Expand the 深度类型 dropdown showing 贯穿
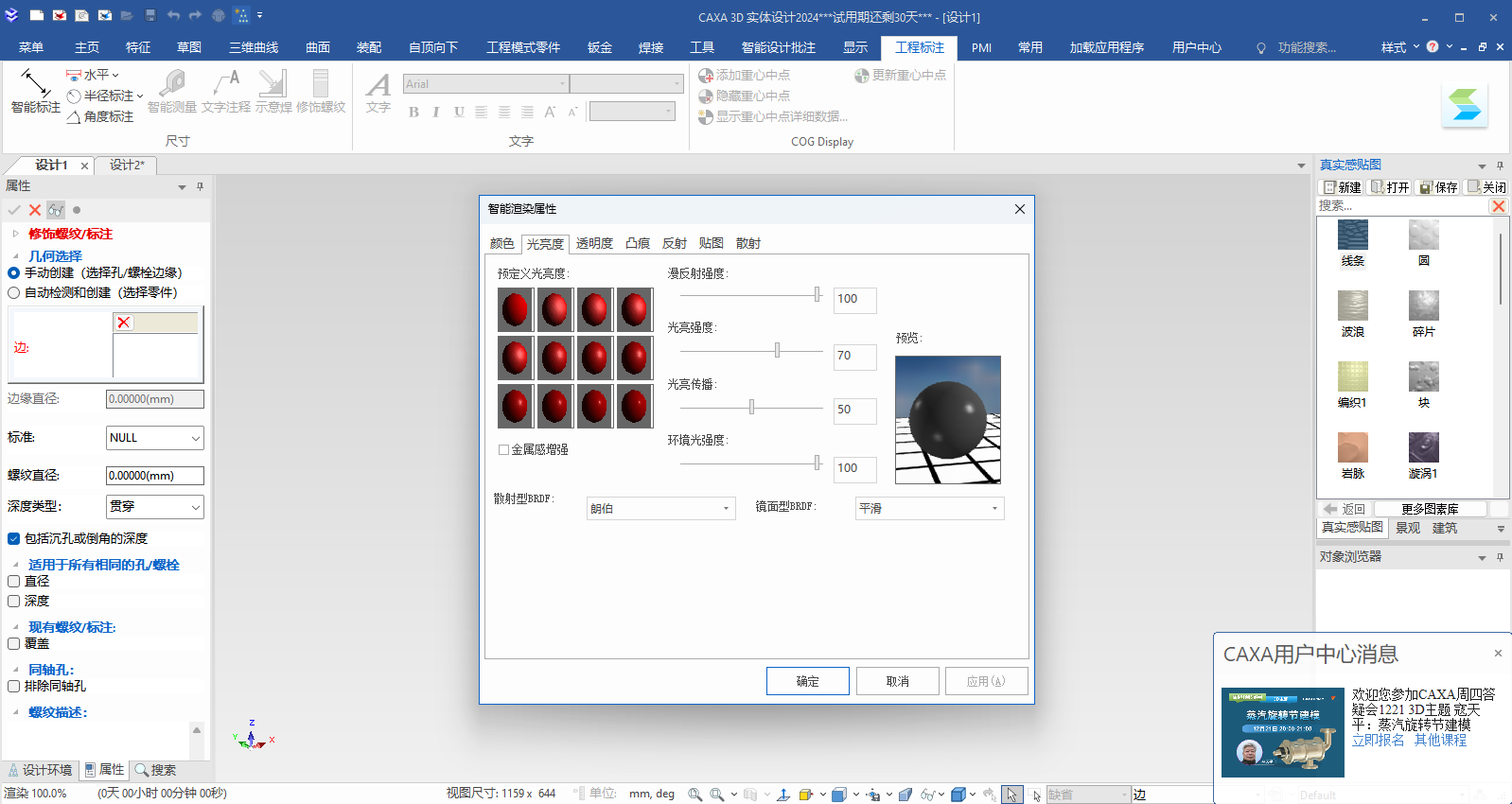Screen dimensions: 1512x804 (155, 507)
